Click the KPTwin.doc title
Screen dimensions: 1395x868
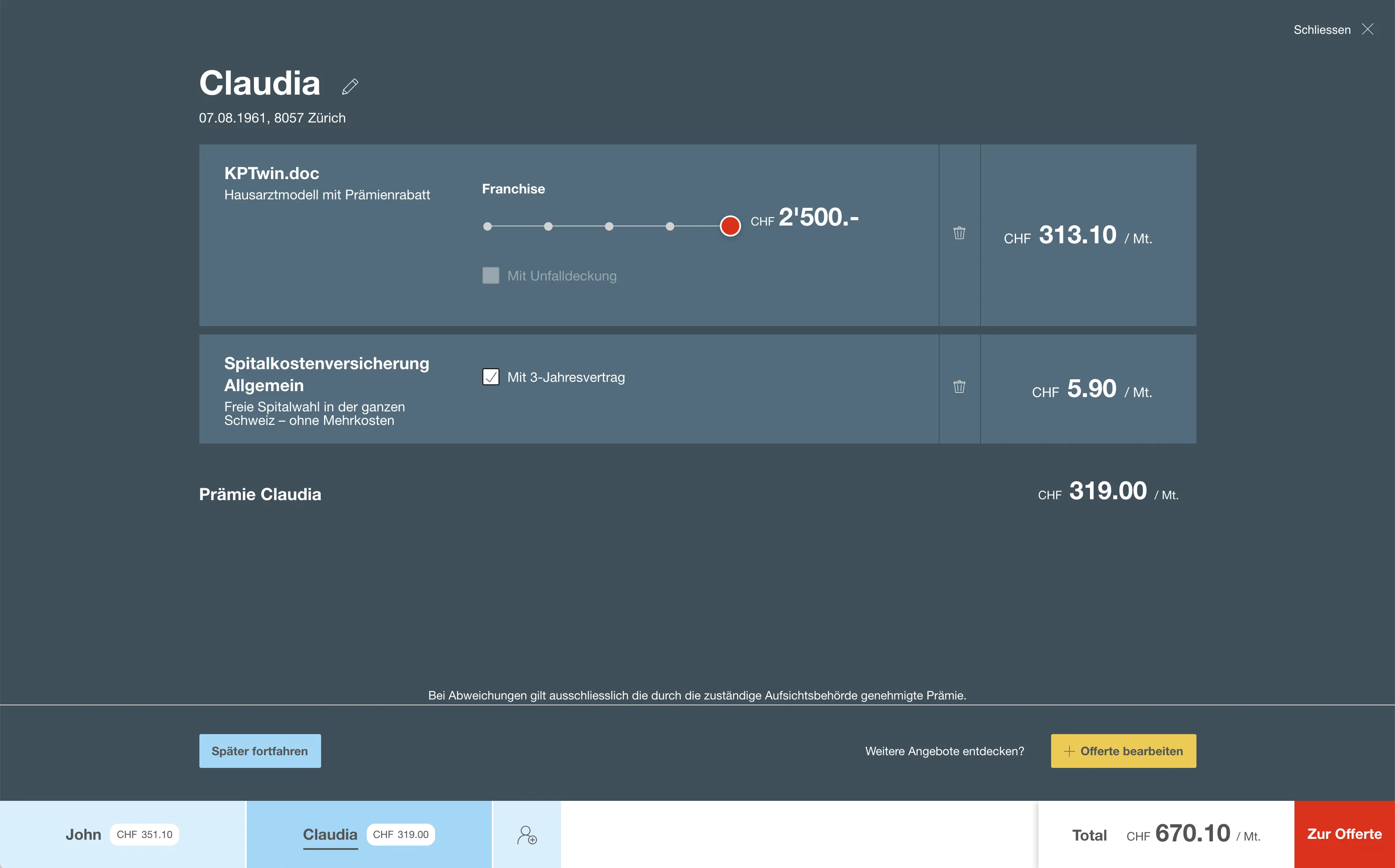click(x=272, y=173)
